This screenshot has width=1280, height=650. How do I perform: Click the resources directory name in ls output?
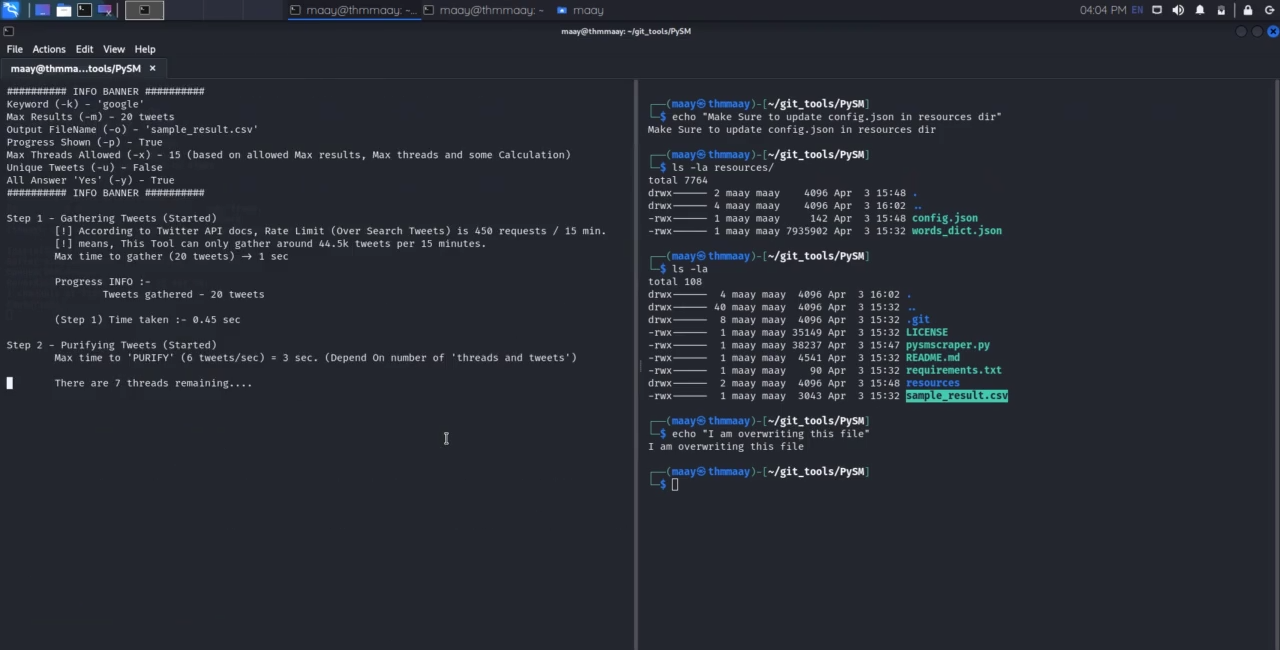click(933, 383)
